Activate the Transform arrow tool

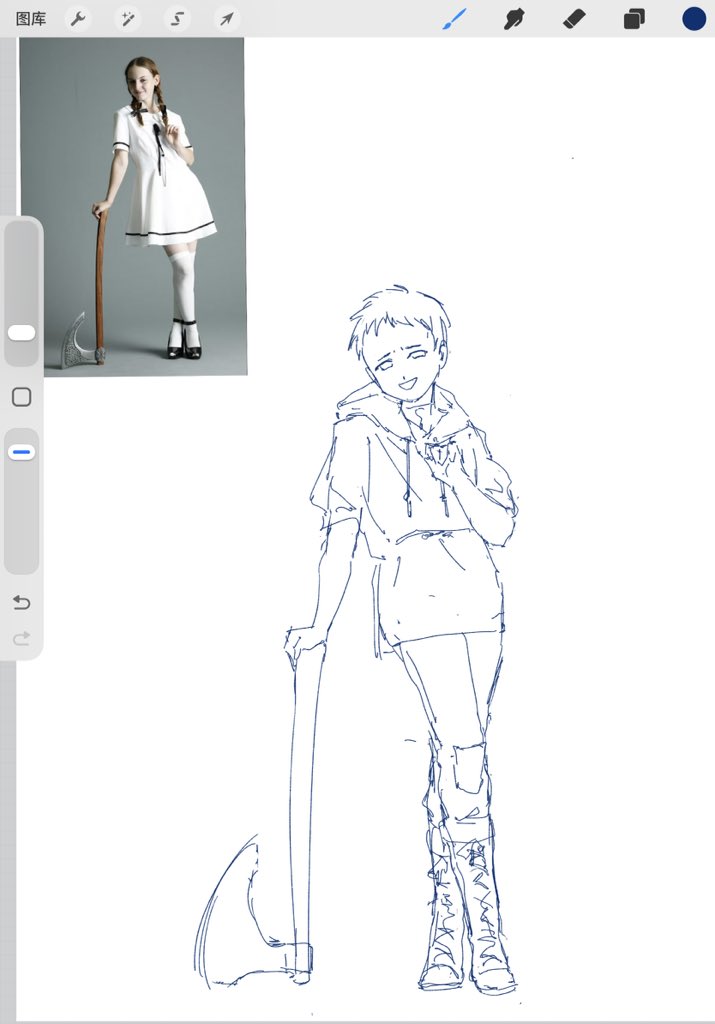point(227,19)
